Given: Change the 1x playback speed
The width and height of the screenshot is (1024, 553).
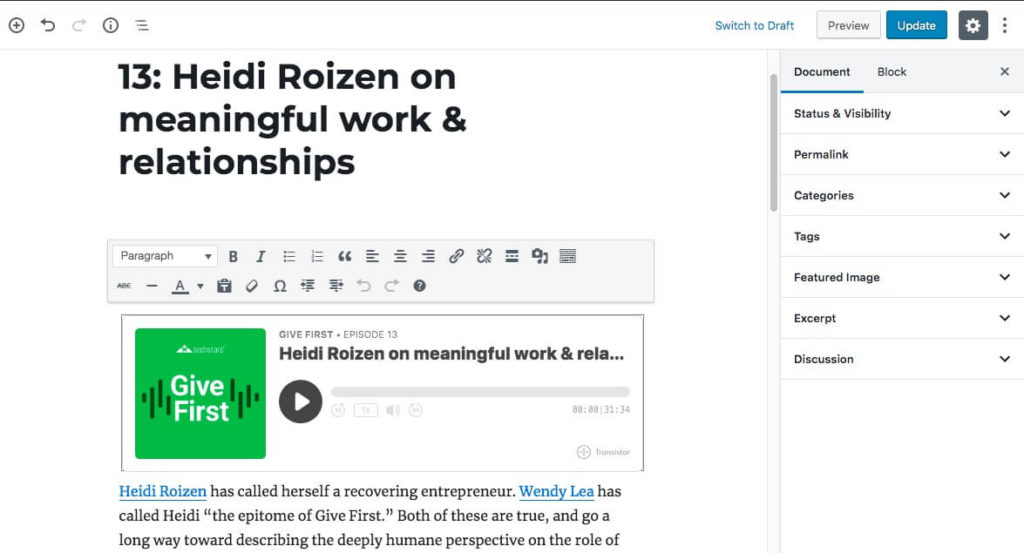Looking at the screenshot, I should pos(366,410).
